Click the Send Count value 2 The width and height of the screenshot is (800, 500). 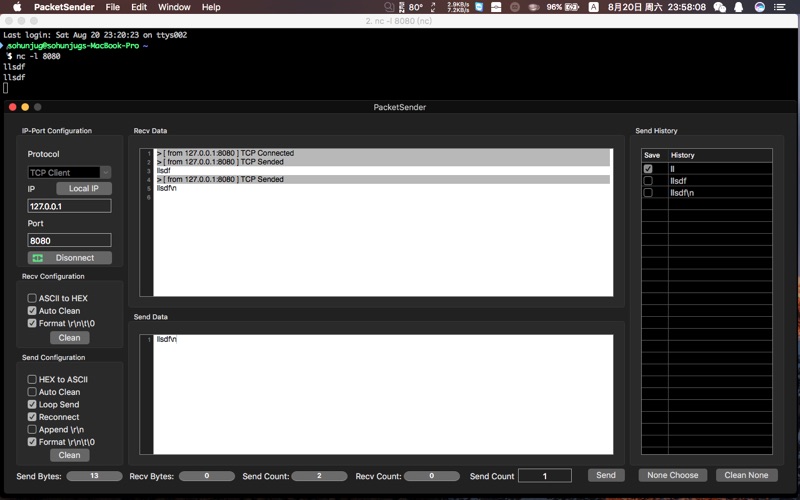click(x=319, y=476)
